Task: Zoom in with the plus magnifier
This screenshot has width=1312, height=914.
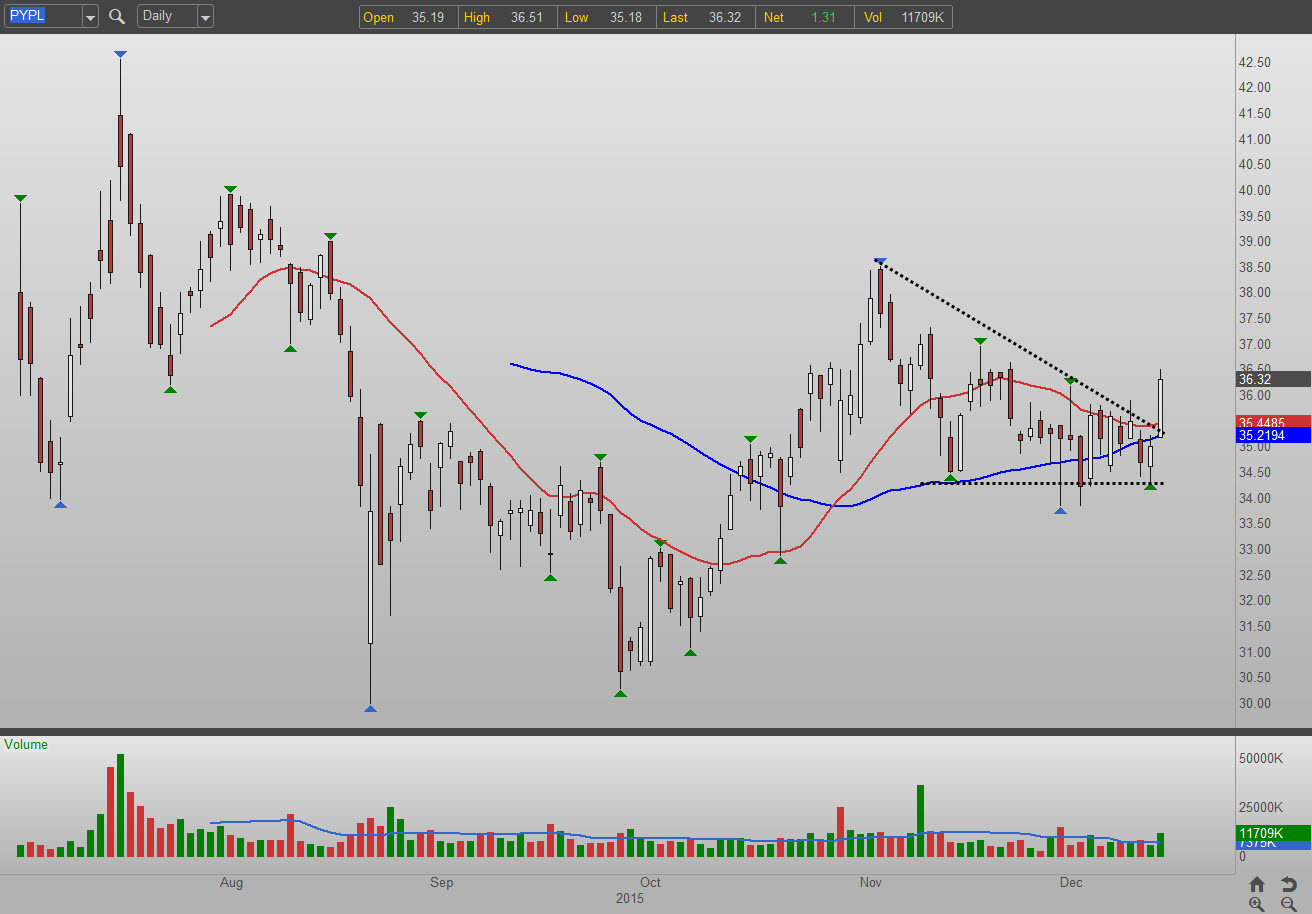Action: (x=1257, y=904)
